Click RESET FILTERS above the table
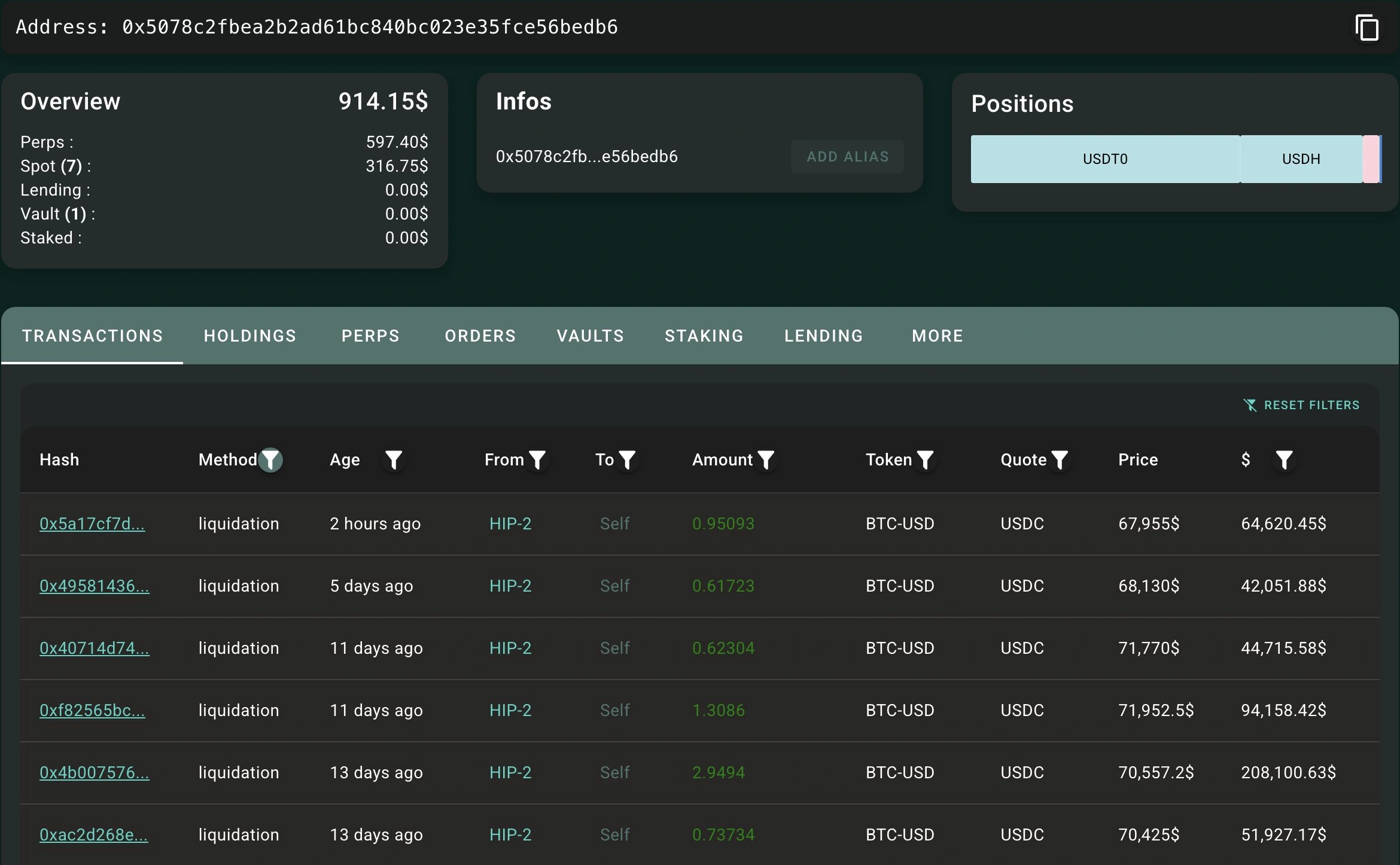The height and width of the screenshot is (865, 1400). click(x=1301, y=405)
